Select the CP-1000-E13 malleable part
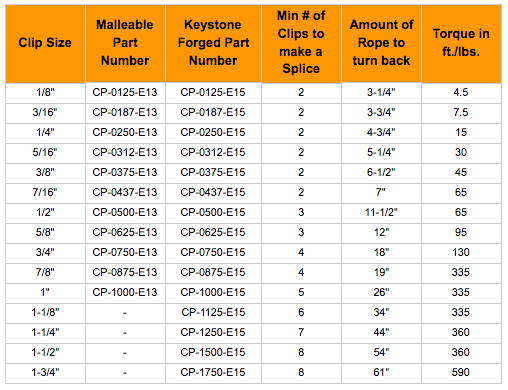508x390 pixels. coord(125,293)
